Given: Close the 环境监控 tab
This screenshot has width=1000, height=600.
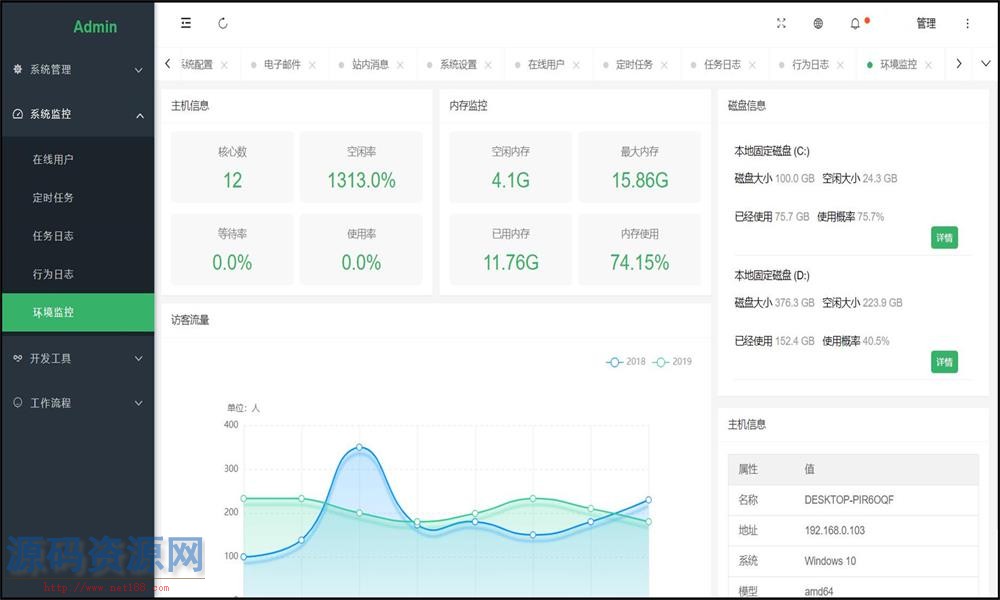Looking at the screenshot, I should (x=929, y=65).
